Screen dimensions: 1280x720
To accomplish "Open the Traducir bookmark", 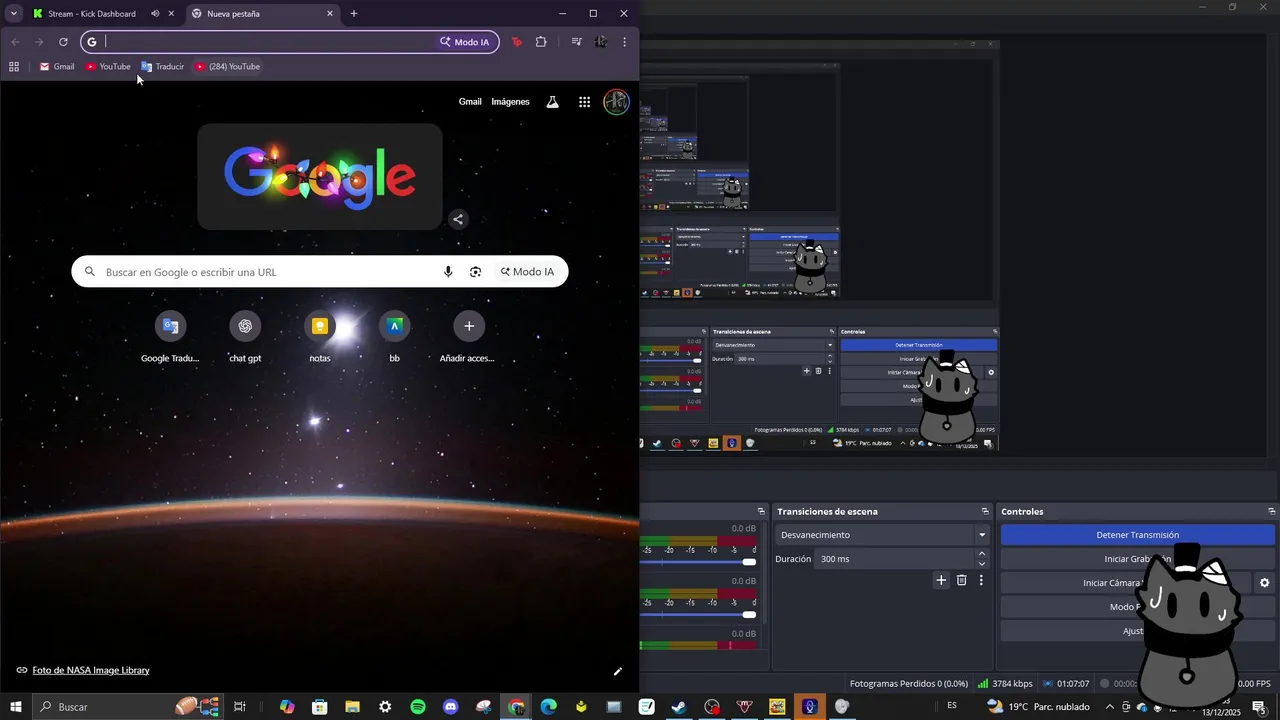I will [163, 67].
